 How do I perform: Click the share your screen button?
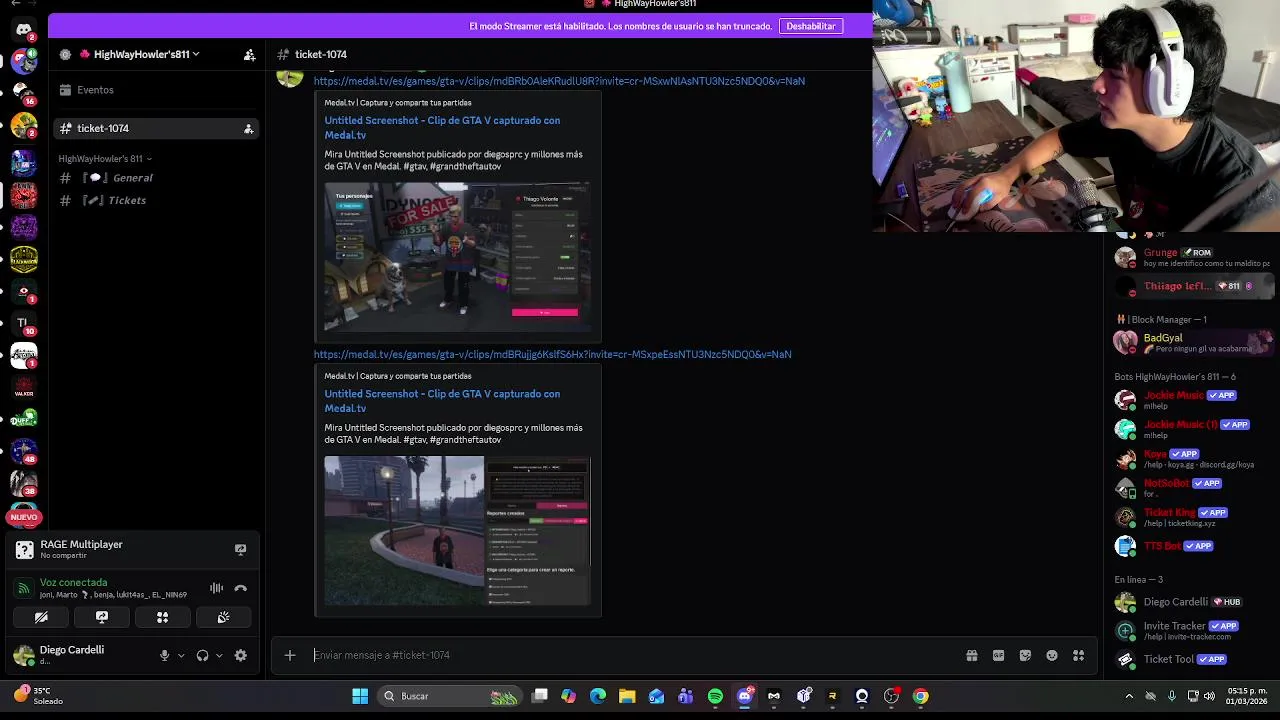click(x=102, y=617)
